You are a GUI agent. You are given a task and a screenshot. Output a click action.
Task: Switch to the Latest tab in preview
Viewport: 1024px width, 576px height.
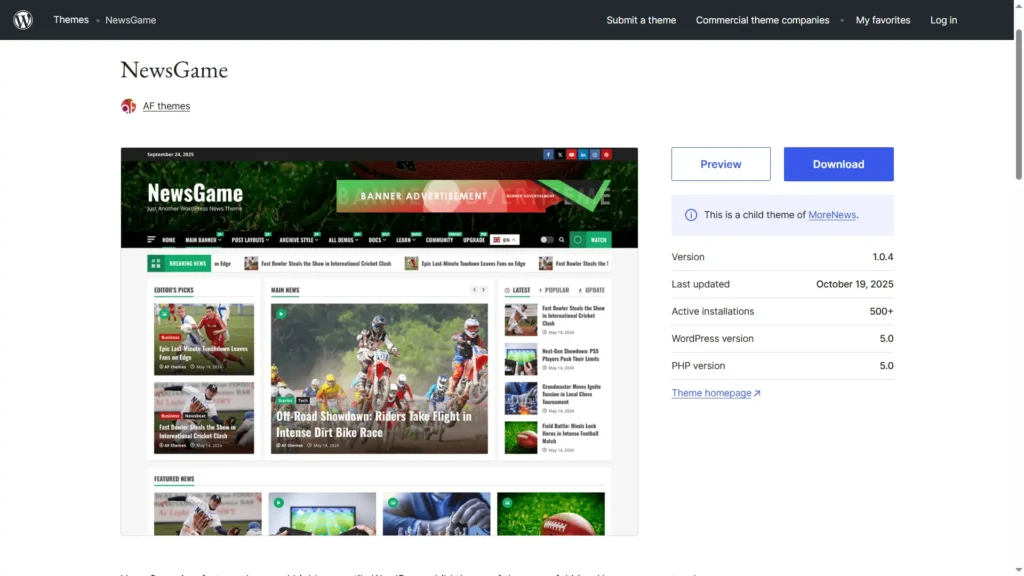[x=517, y=290]
